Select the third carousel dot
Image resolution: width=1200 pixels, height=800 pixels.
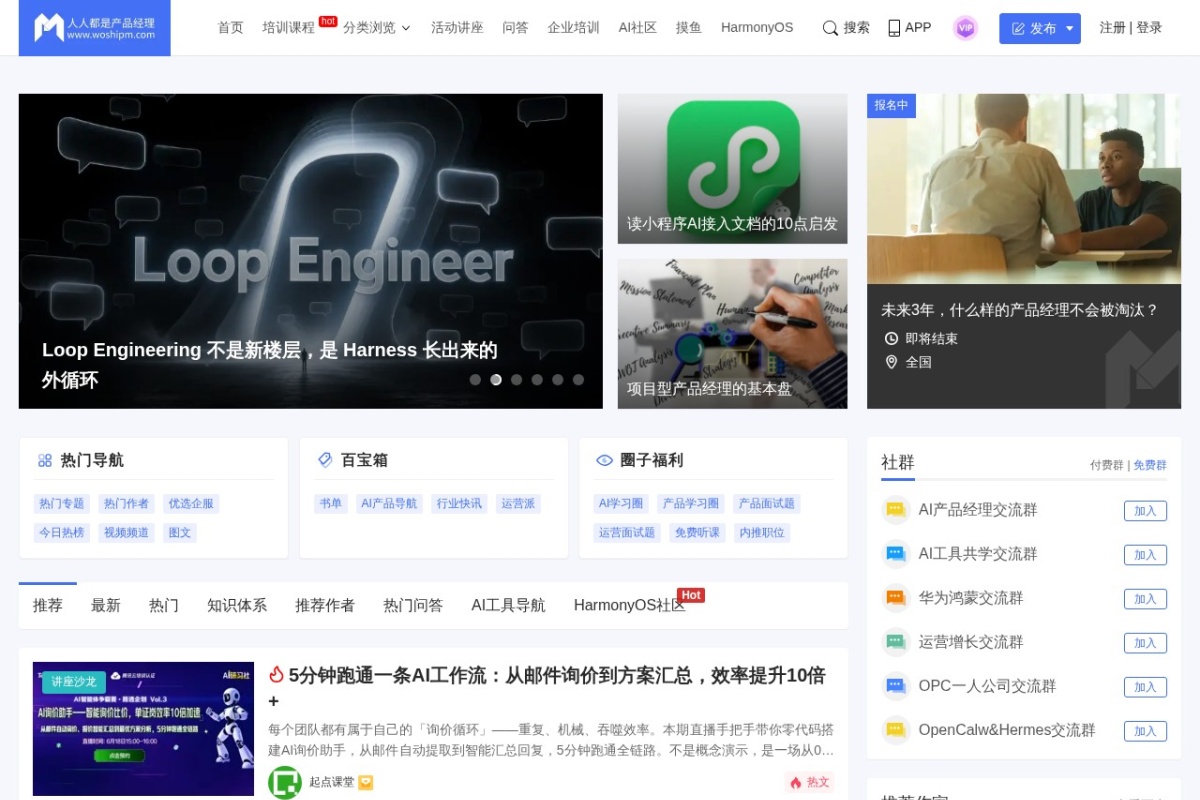pyautogui.click(x=516, y=380)
